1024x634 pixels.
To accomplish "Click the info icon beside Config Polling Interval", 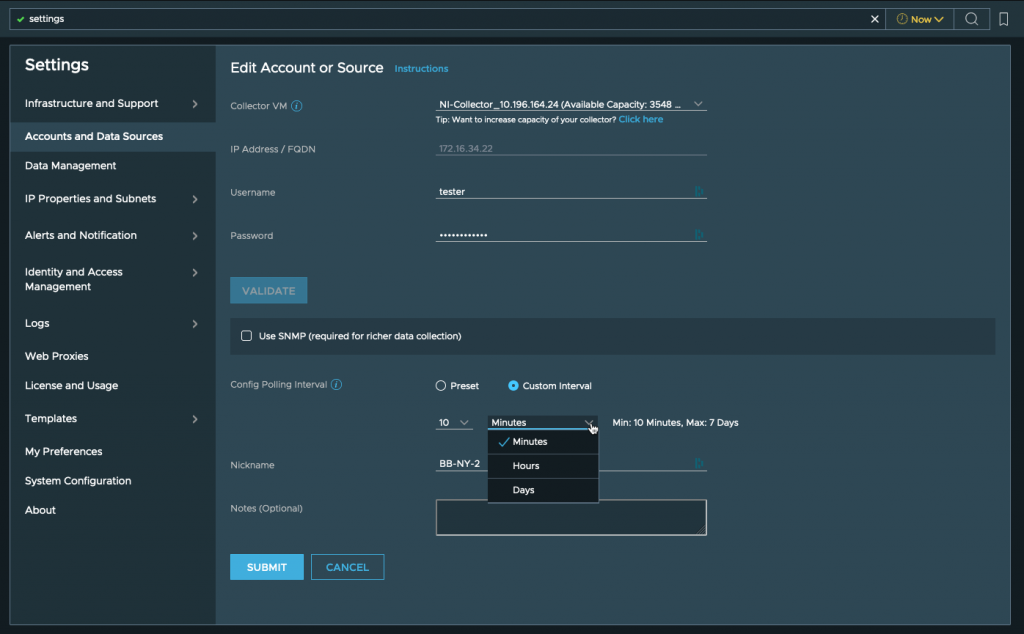I will point(336,385).
